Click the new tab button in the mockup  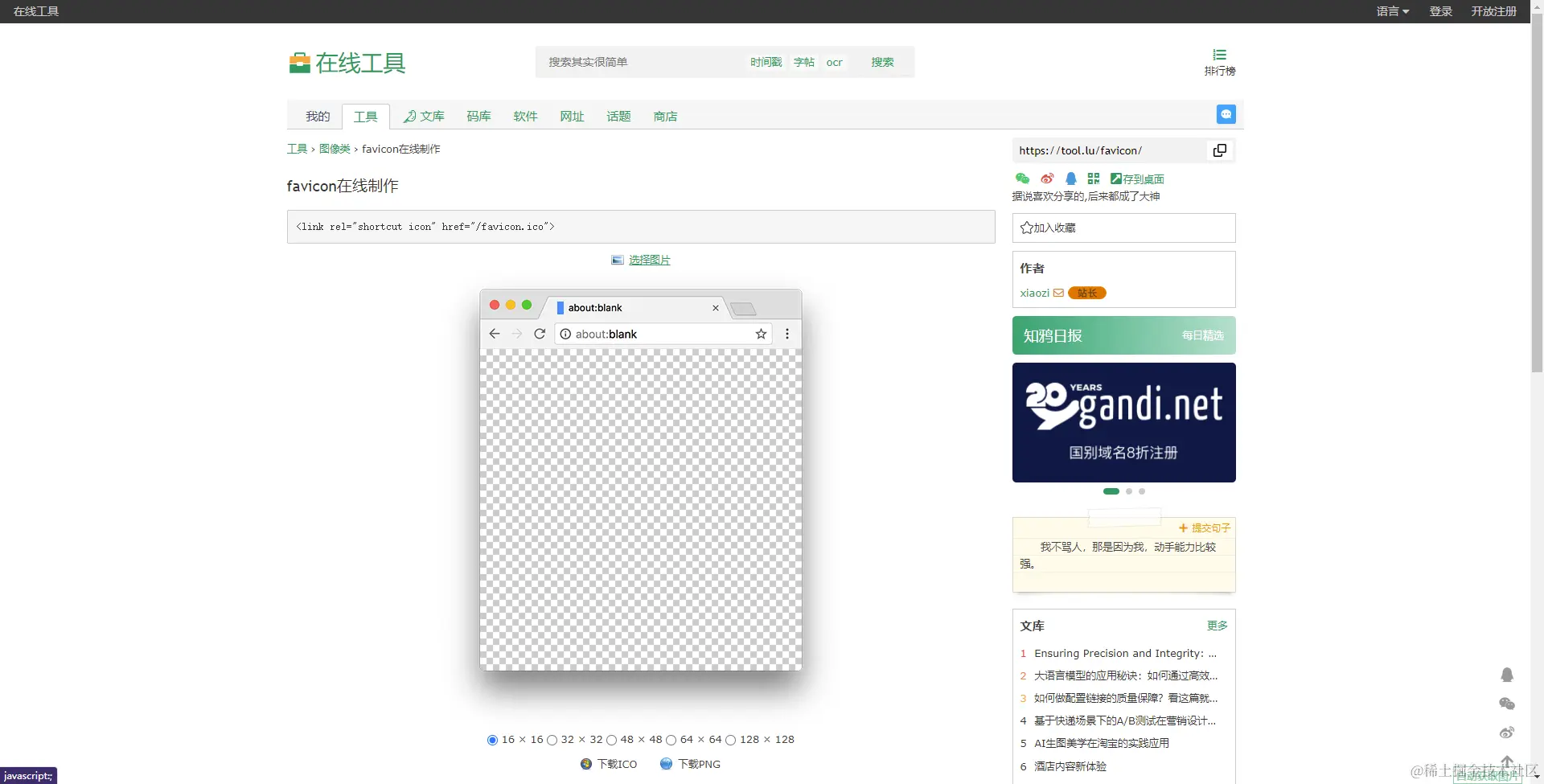point(743,309)
